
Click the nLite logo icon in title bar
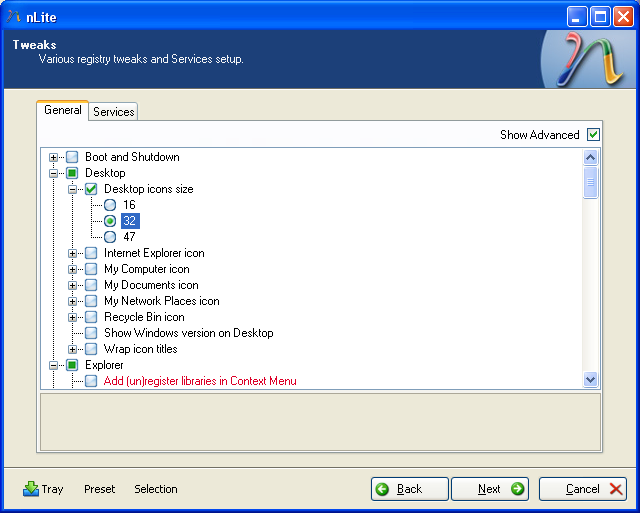13,17
